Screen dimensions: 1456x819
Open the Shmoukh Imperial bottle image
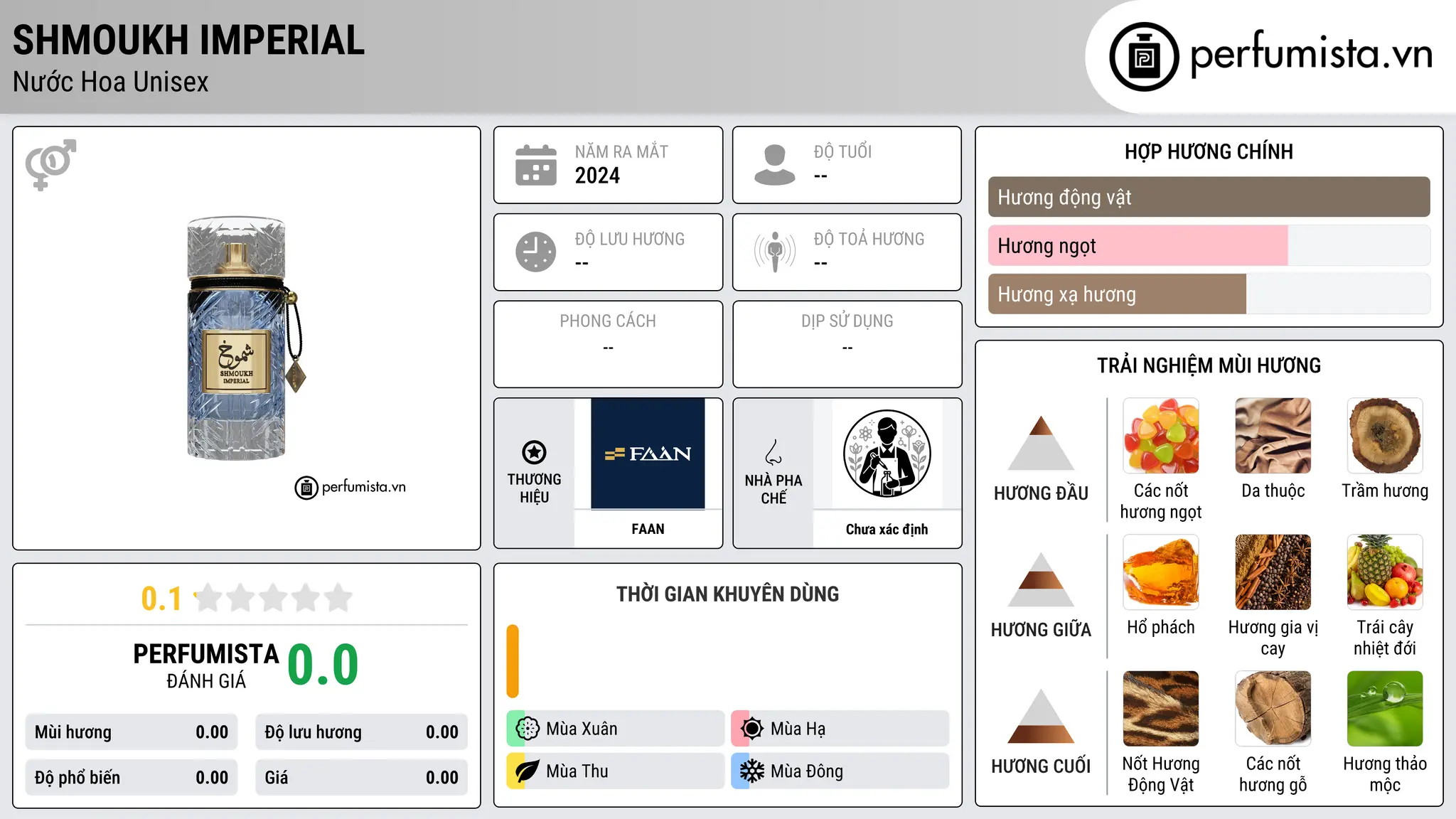245,338
